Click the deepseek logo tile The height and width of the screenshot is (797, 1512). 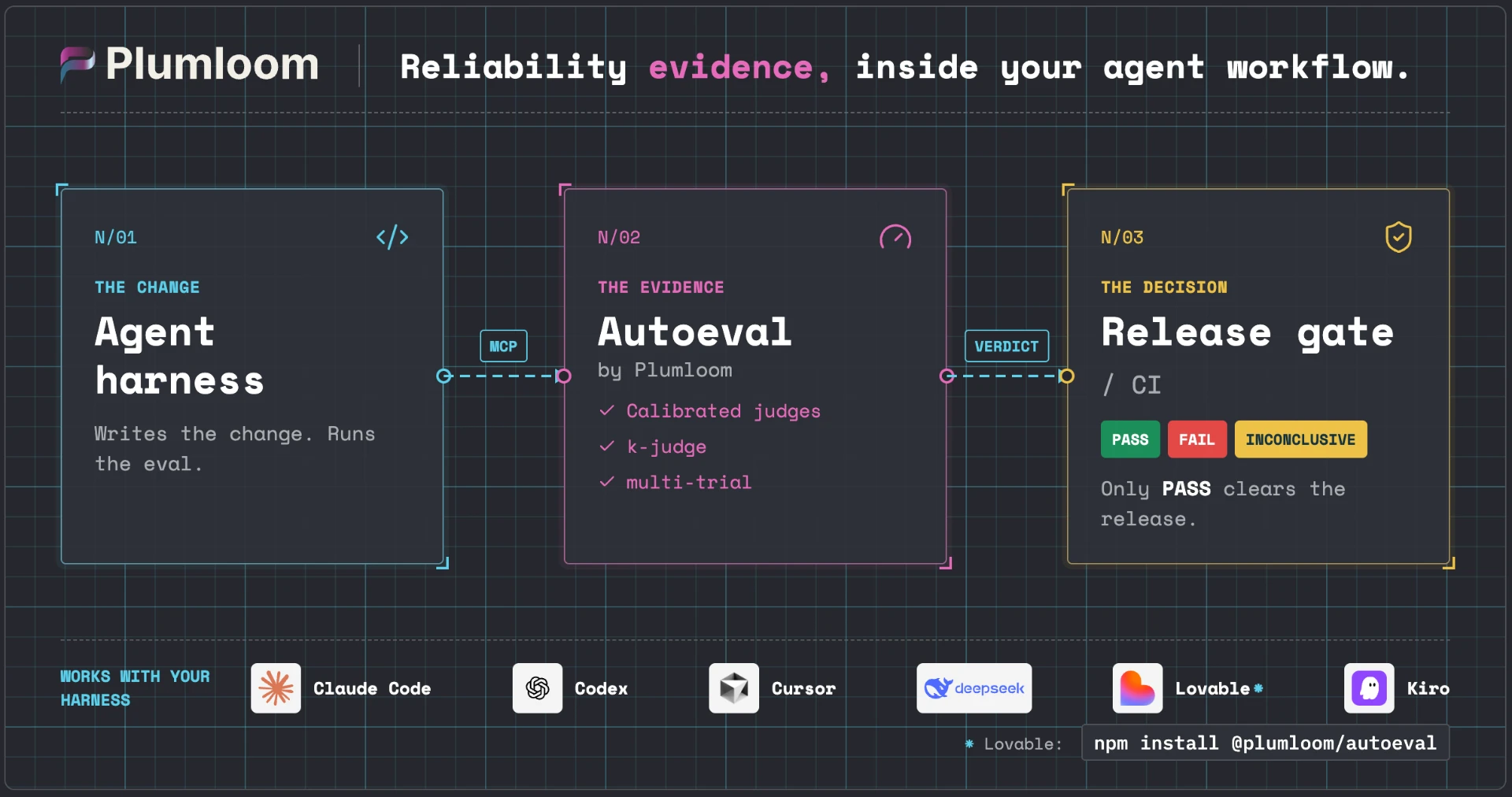tap(974, 688)
